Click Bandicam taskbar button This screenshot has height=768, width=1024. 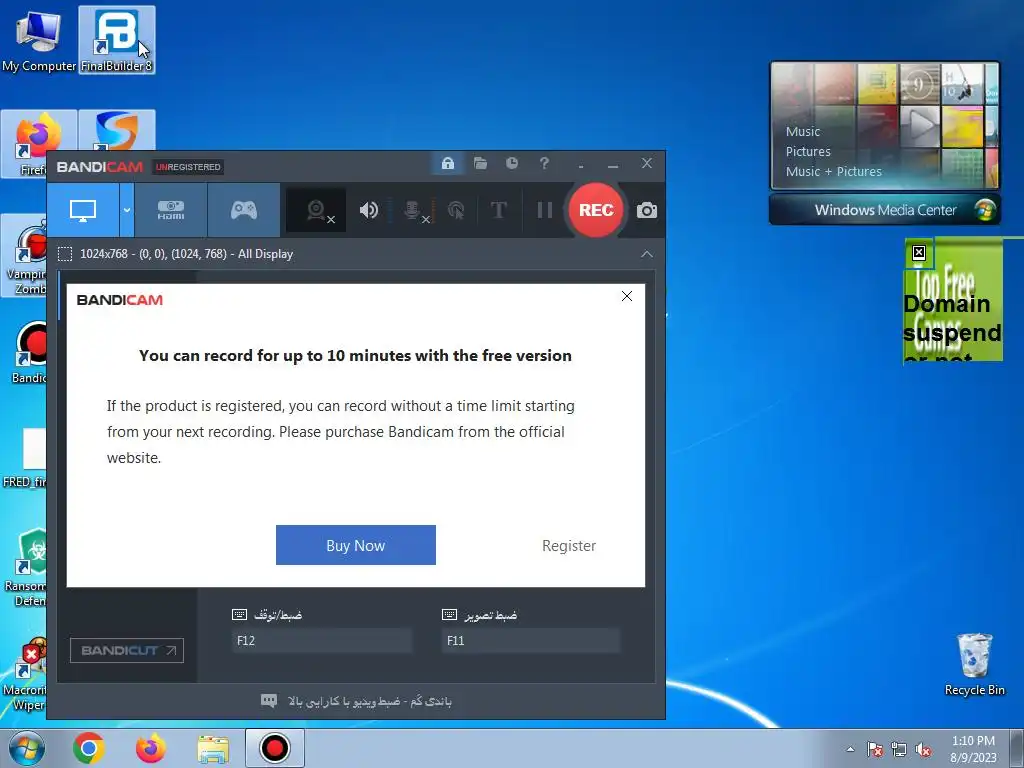point(275,748)
